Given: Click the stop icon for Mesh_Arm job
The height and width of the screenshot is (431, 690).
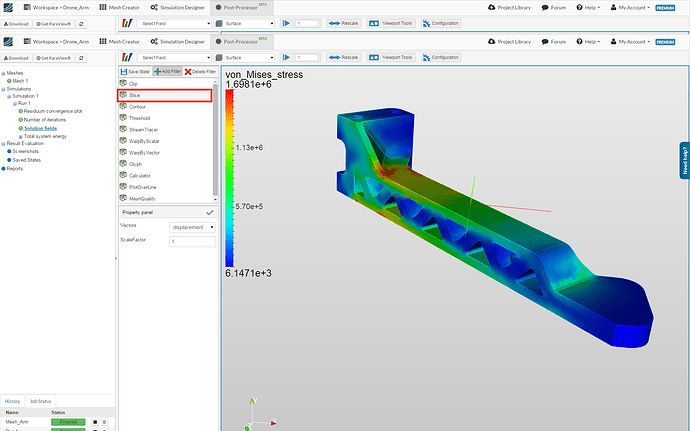Looking at the screenshot, I should (94, 422).
